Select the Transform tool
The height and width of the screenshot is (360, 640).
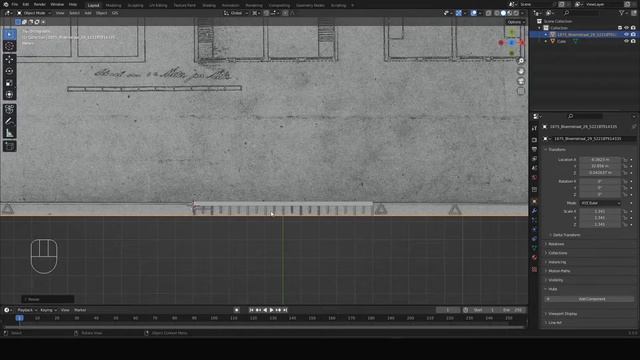coord(9,95)
